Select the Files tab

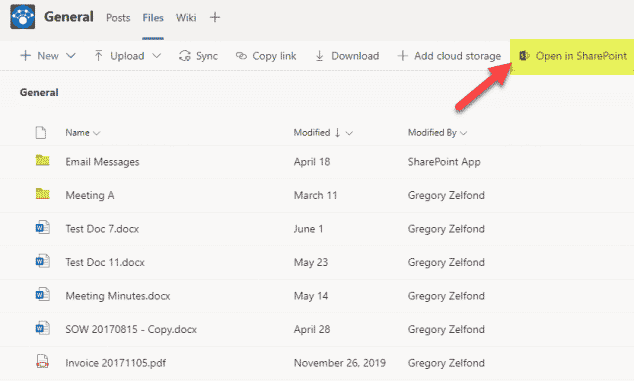[x=153, y=18]
